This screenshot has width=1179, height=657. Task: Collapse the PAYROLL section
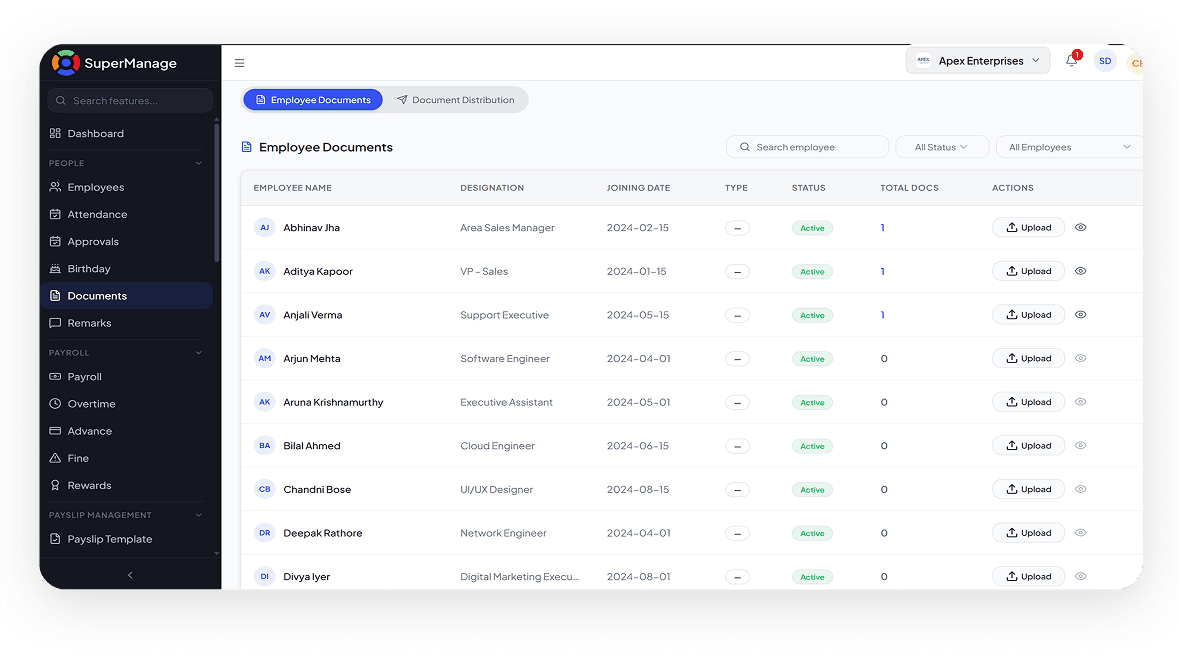(x=199, y=353)
